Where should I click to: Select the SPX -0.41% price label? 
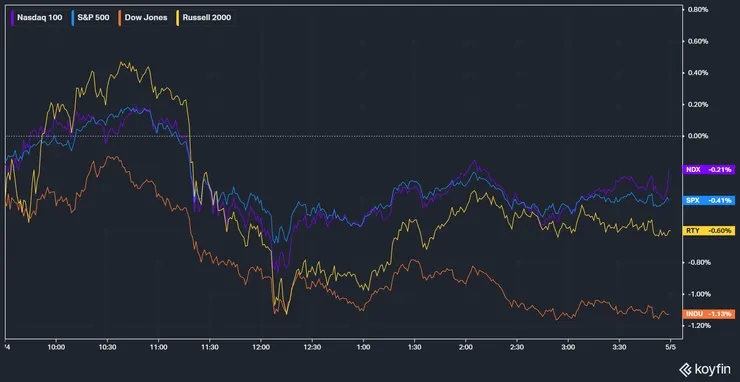[x=709, y=201]
